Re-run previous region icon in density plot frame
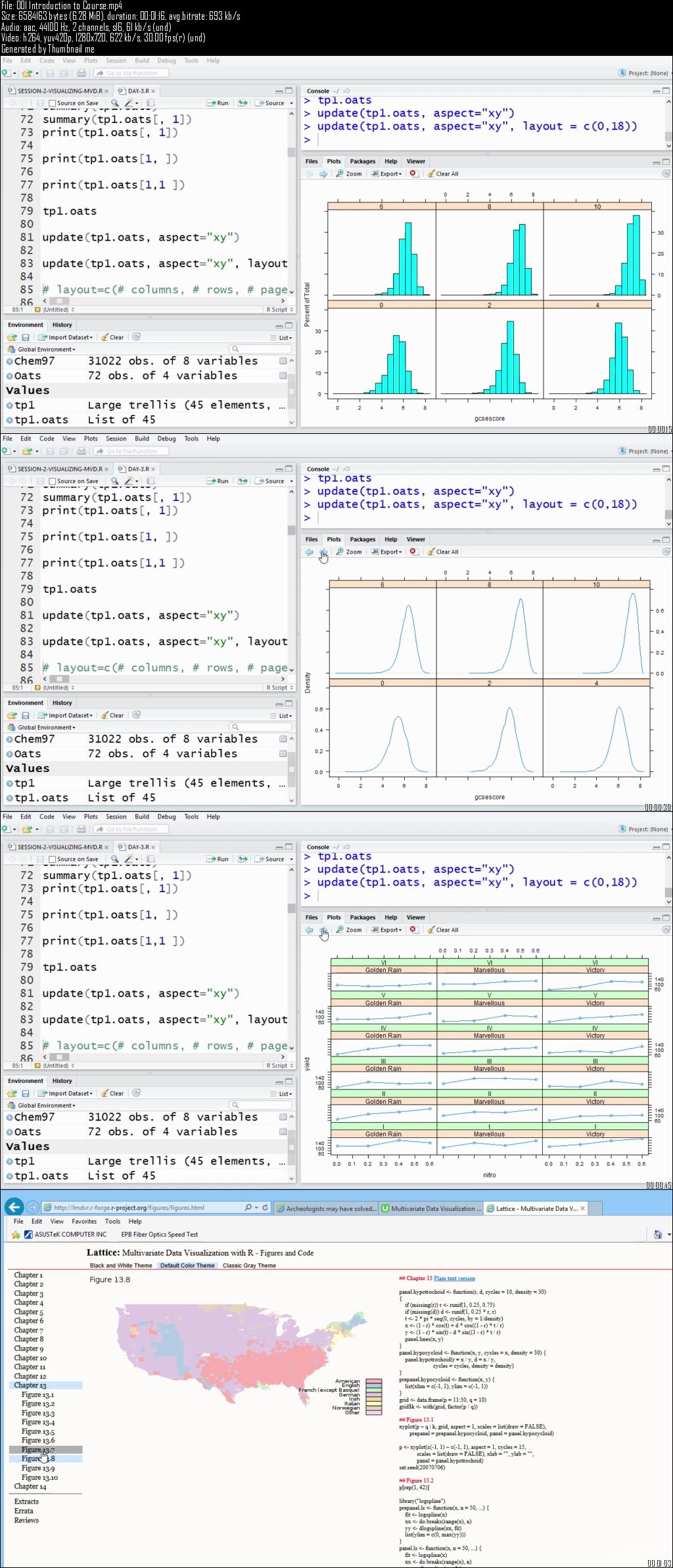This screenshot has width=673, height=1568. coord(243,481)
